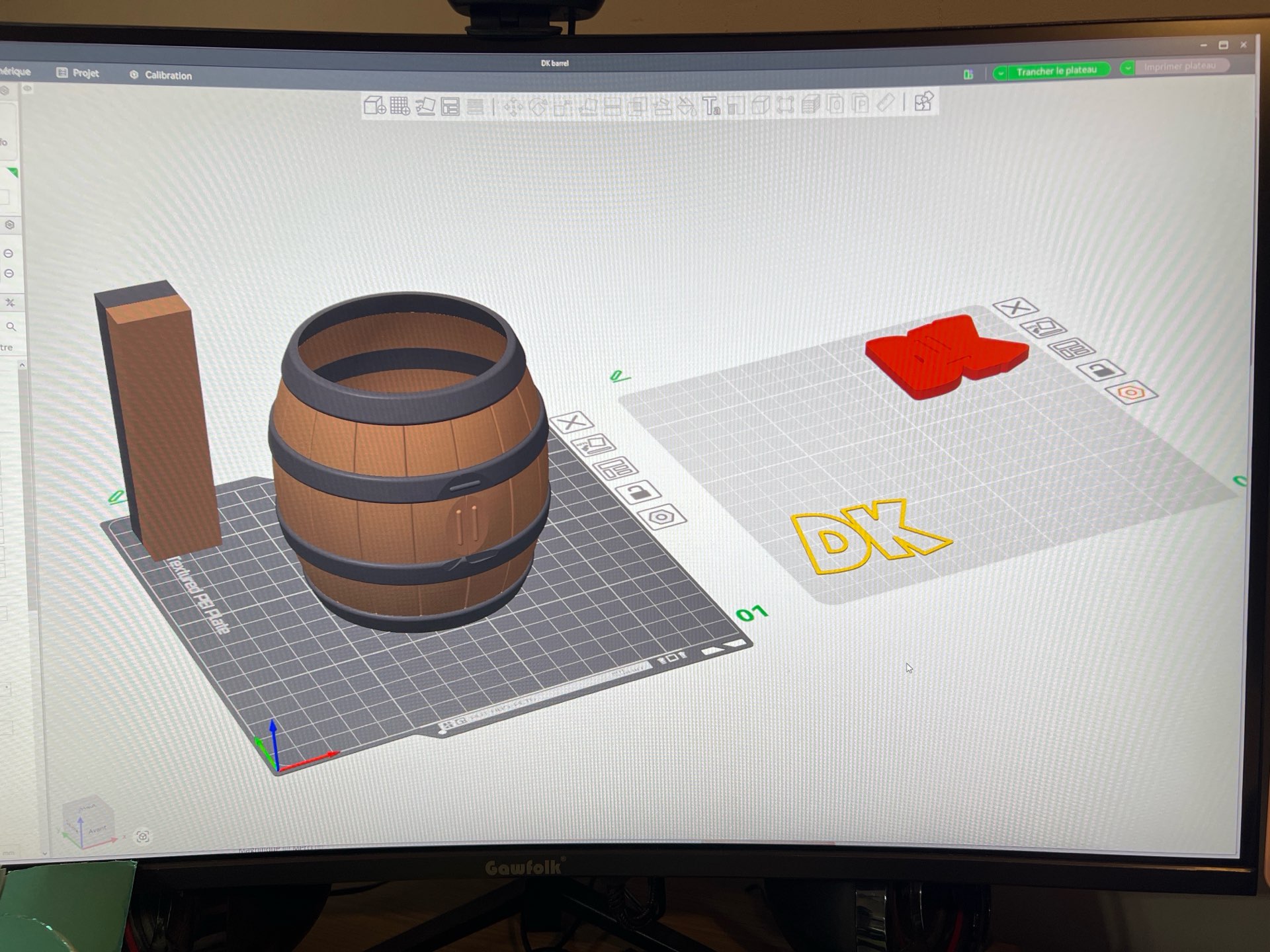This screenshot has height=952, width=1270.
Task: Toggle the lock on the second plate
Action: (1101, 370)
